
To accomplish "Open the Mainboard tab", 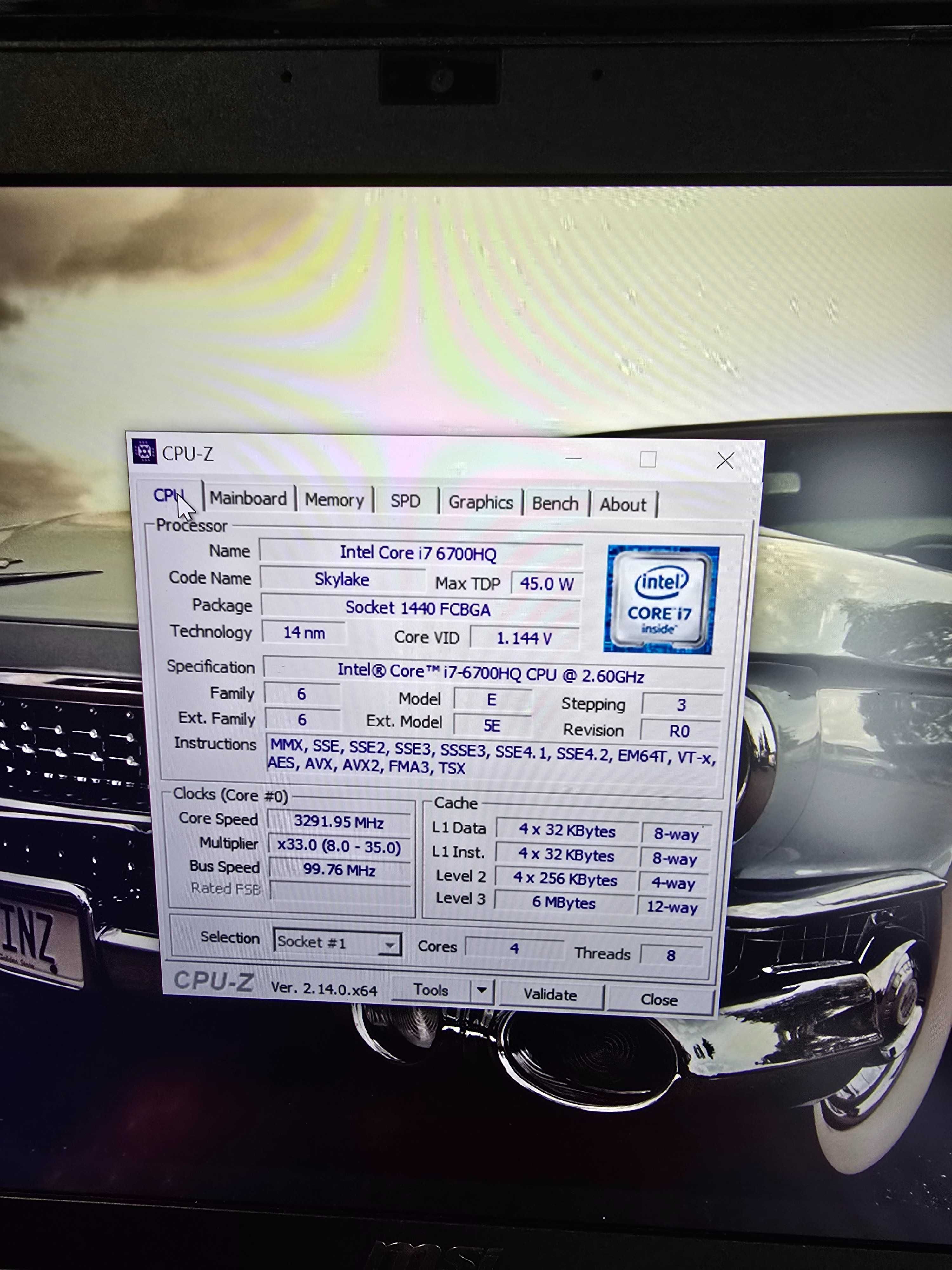I will pos(248,498).
